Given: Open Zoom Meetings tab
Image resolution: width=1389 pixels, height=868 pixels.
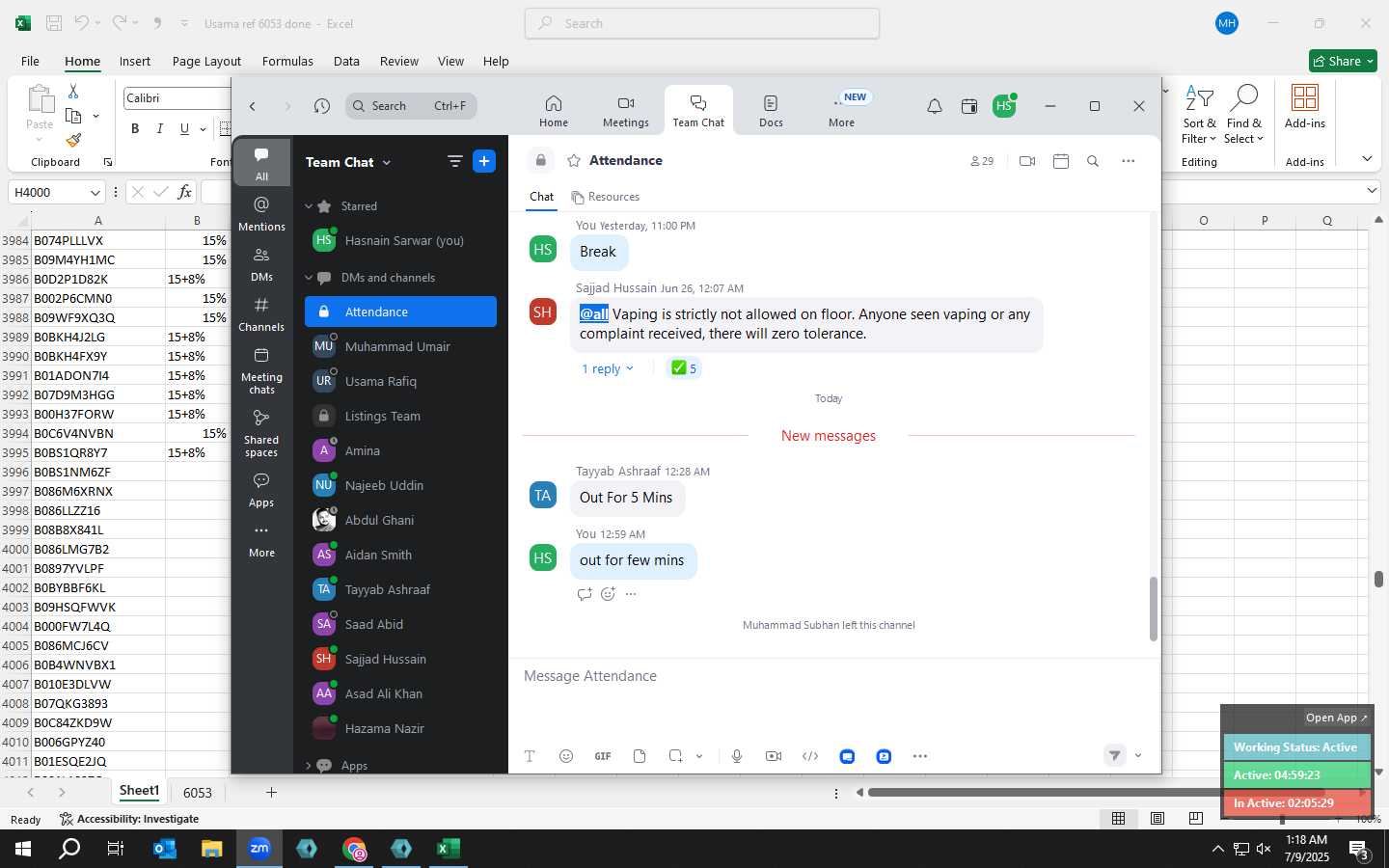Looking at the screenshot, I should (626, 111).
